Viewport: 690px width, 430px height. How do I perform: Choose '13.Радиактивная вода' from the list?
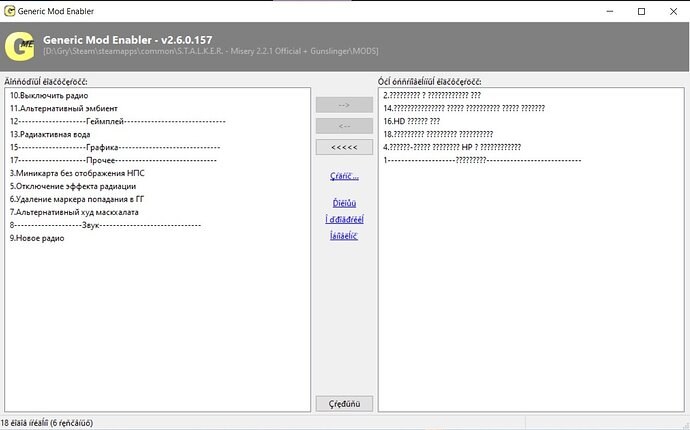[53, 134]
